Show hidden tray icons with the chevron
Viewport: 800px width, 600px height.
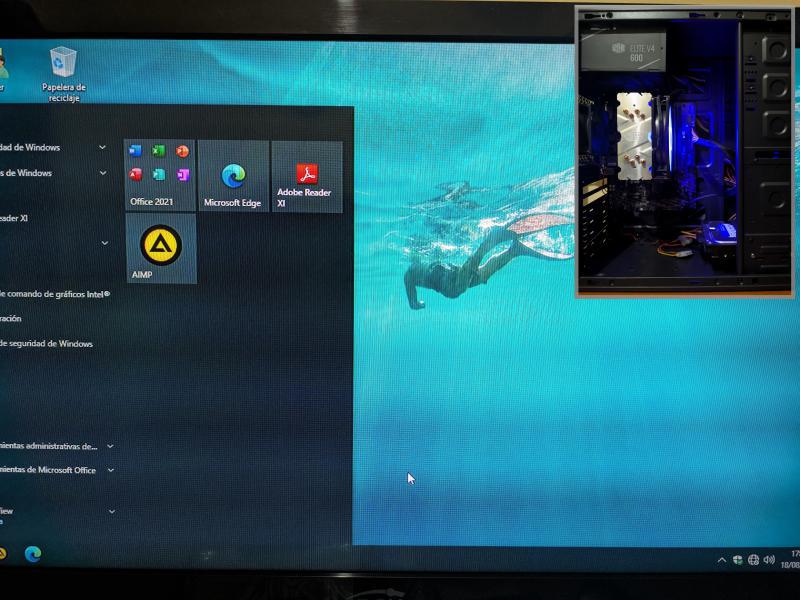point(721,560)
